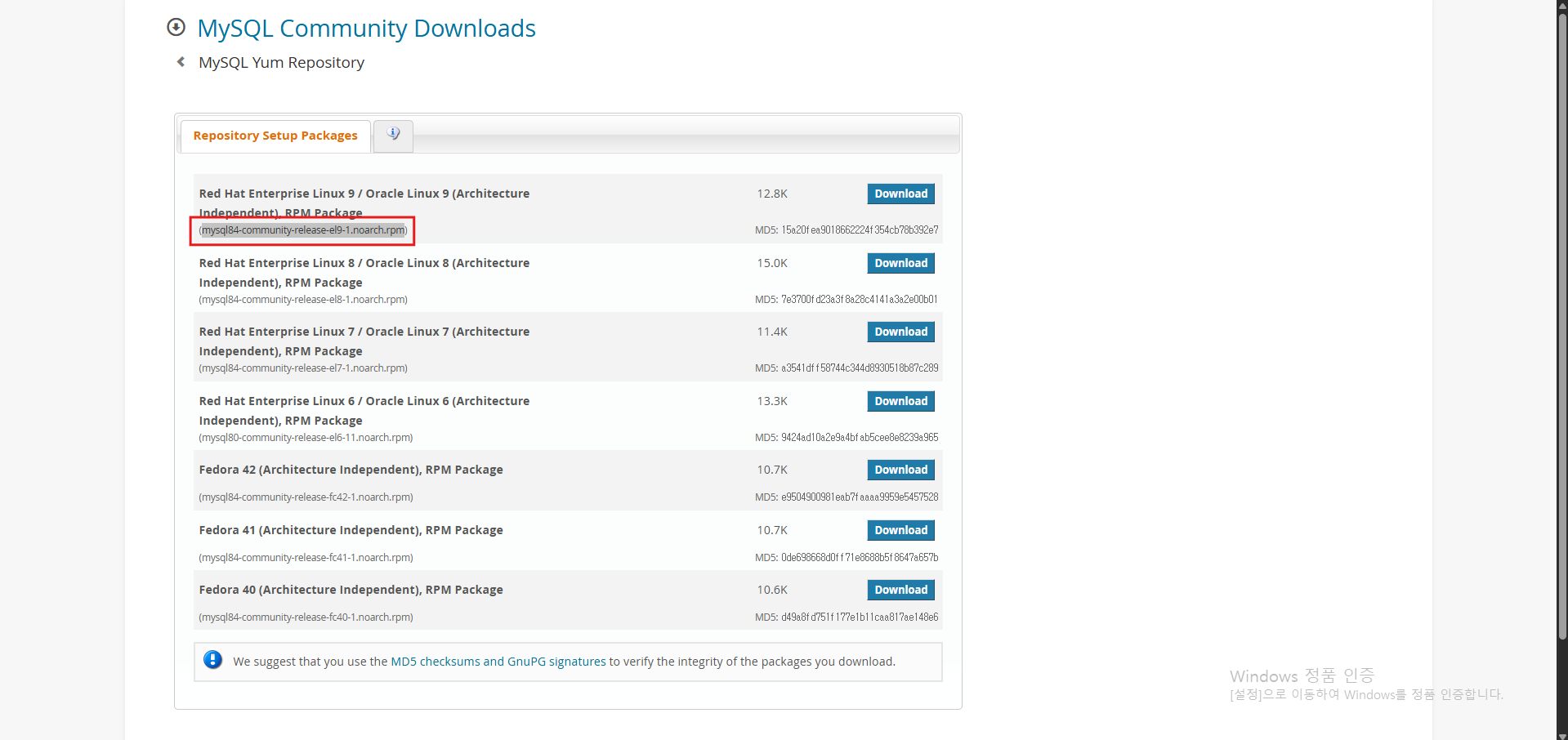Click the page vertical scrollbar thumb
The height and width of the screenshot is (740, 1568).
pos(1562,327)
